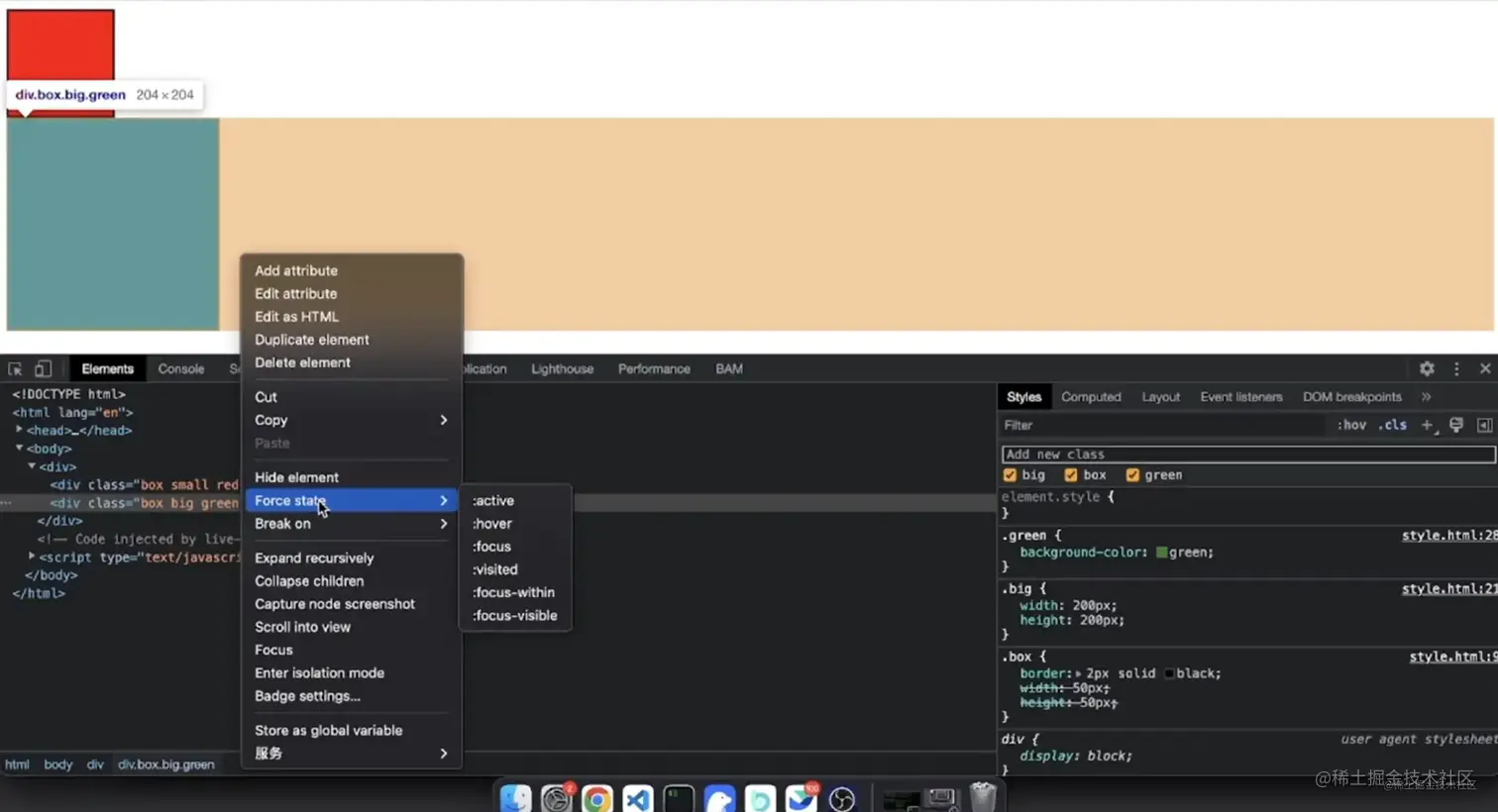This screenshot has width=1498, height=812.
Task: Switch to the Console tab
Action: 181,368
